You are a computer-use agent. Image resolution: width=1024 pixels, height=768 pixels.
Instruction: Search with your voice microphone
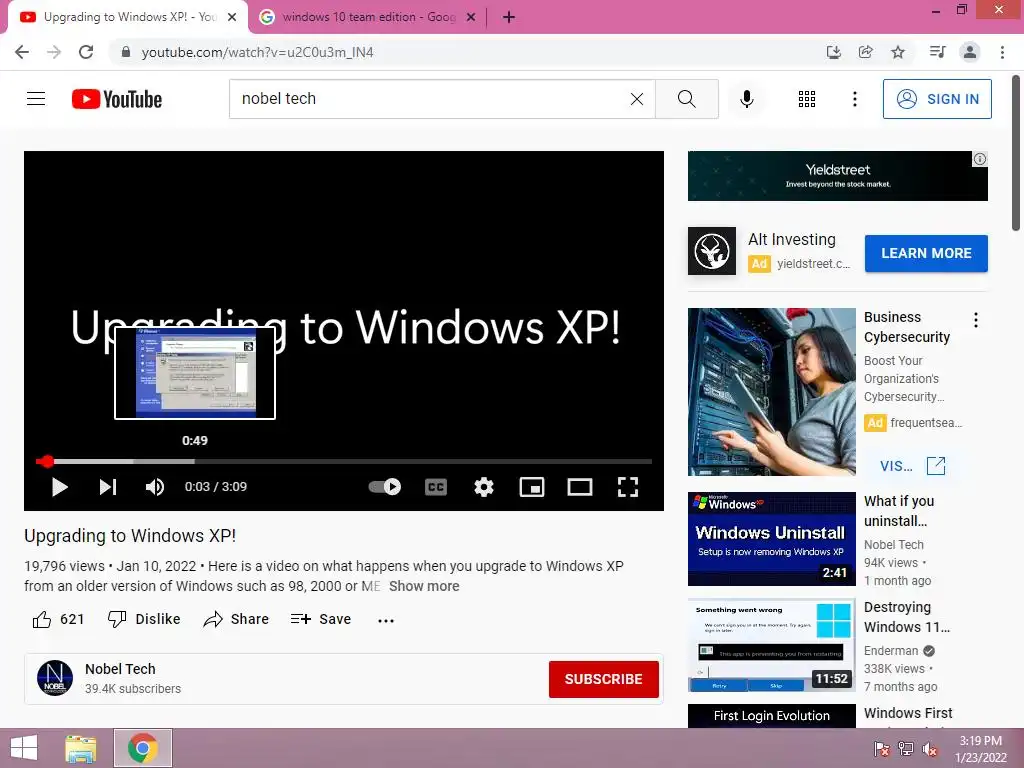(747, 99)
